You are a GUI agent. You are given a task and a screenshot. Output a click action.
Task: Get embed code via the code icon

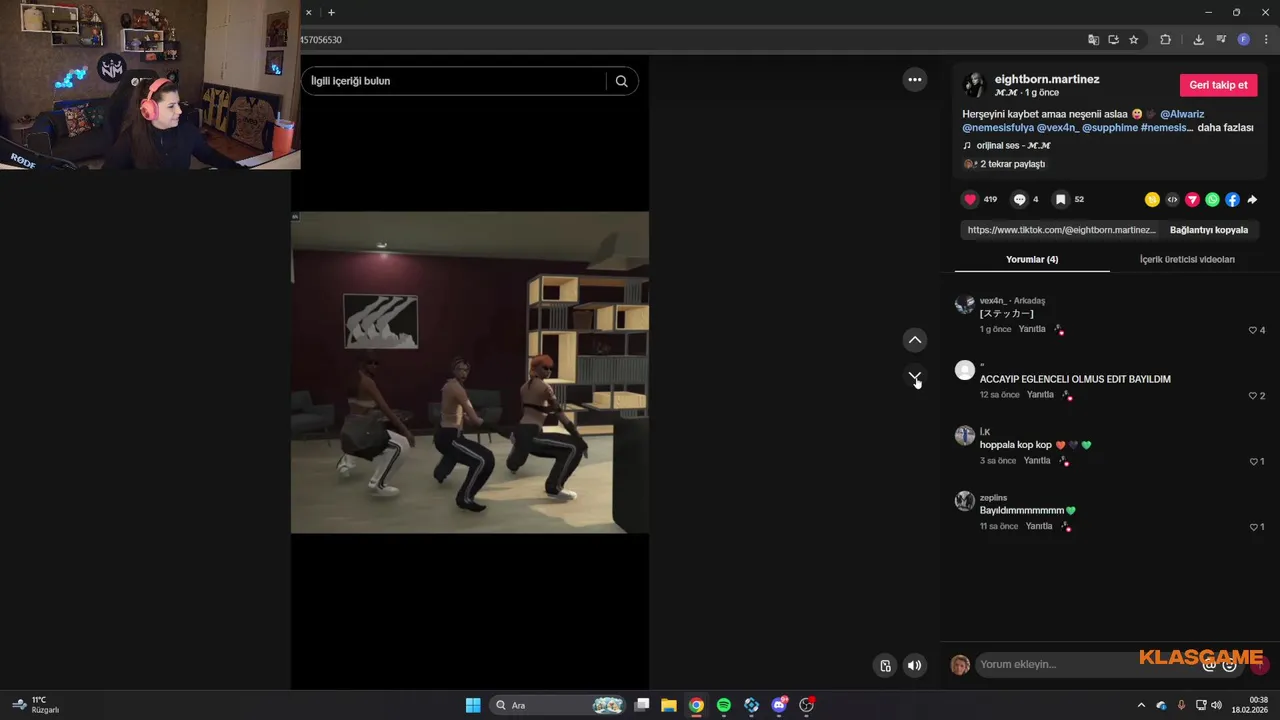click(x=1172, y=200)
